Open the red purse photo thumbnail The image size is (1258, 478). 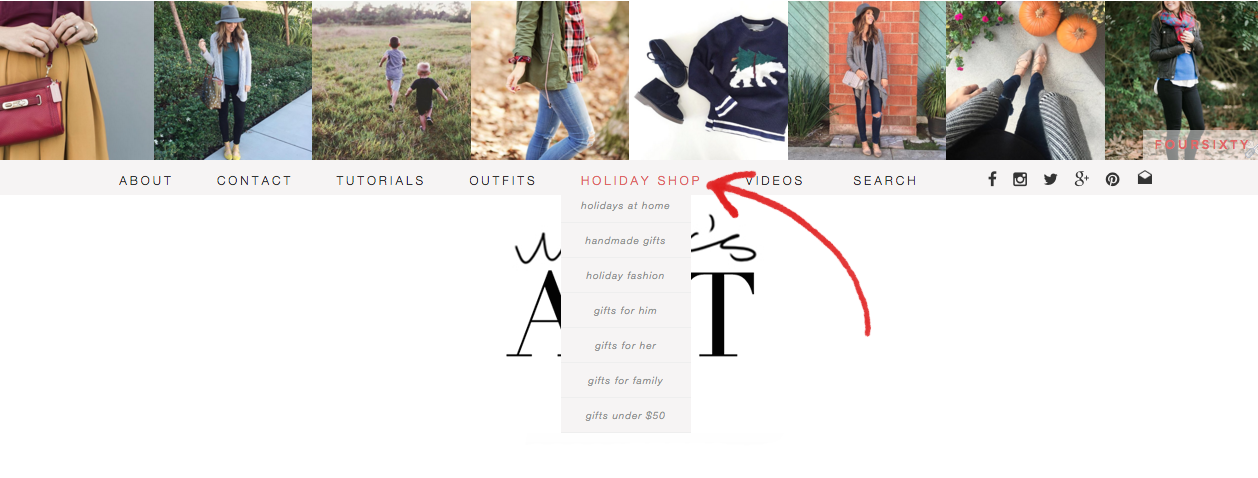76,80
